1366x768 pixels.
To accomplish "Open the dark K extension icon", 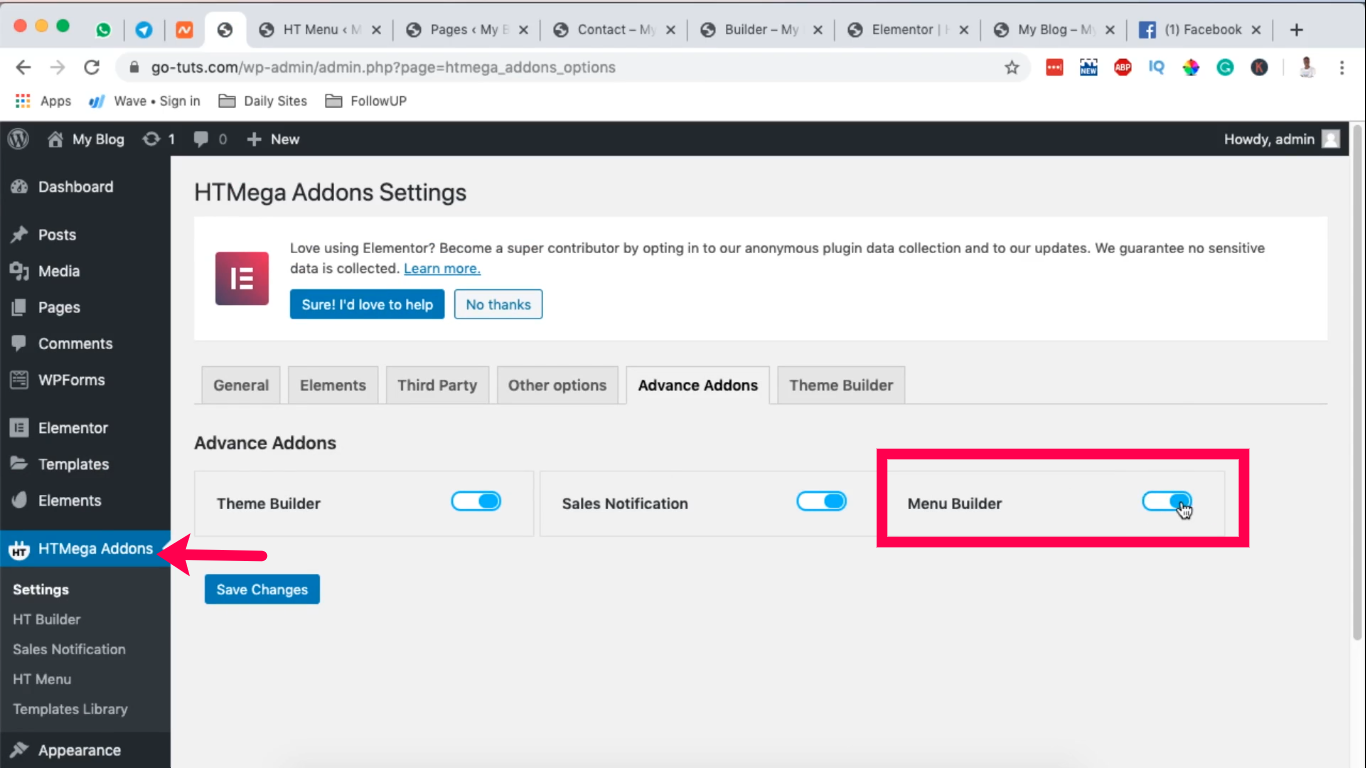I will [1260, 68].
